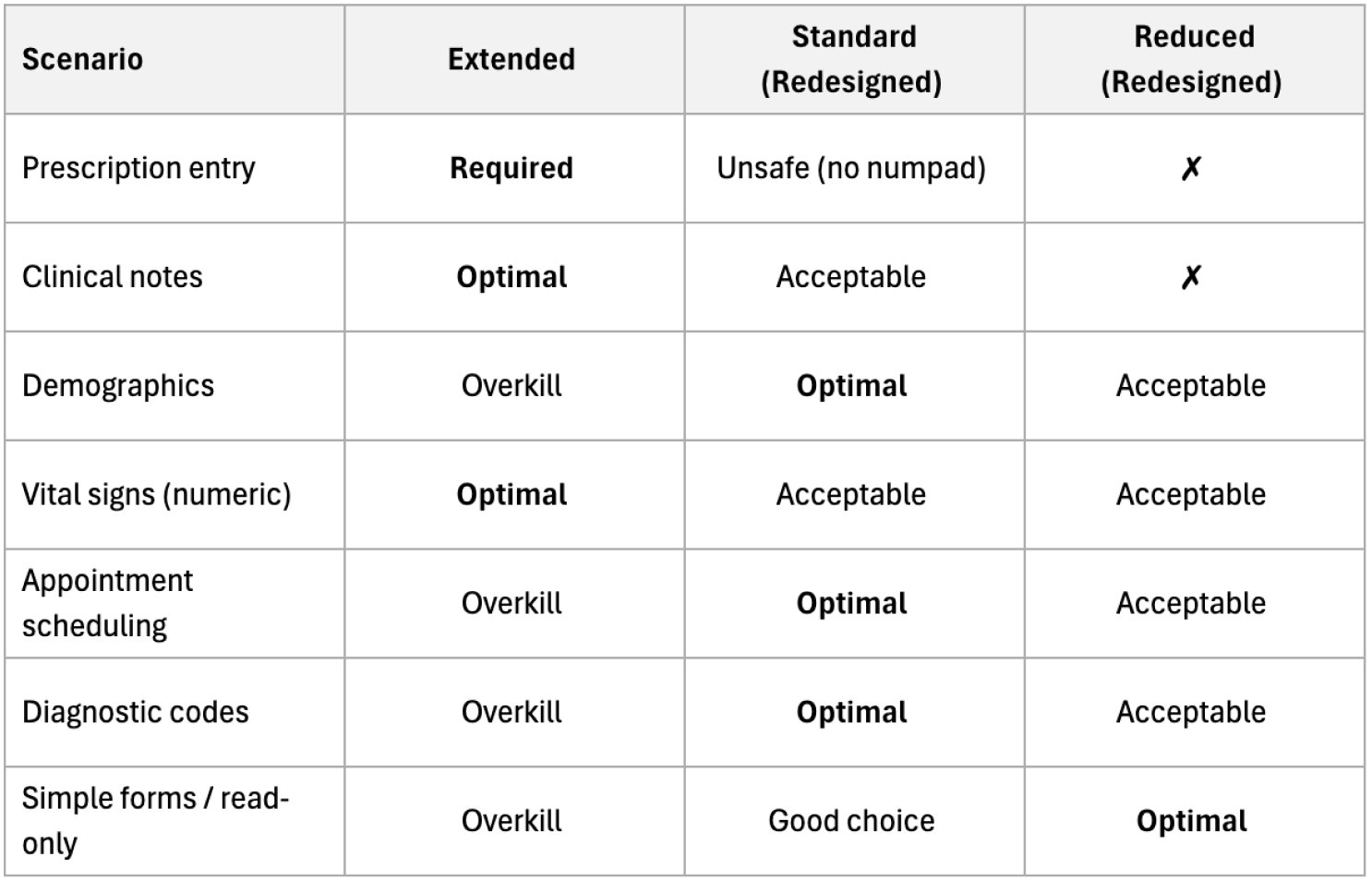Select the Good choice cell
This screenshot has width=1372, height=881.
(x=851, y=821)
